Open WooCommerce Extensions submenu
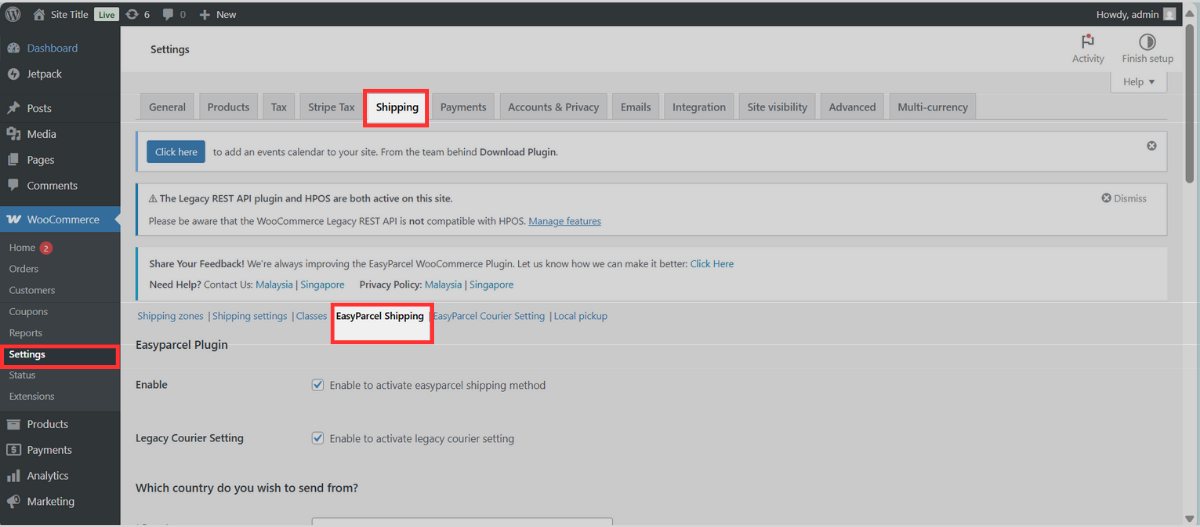Screen dimensions: 1200x527 [x=31, y=396]
